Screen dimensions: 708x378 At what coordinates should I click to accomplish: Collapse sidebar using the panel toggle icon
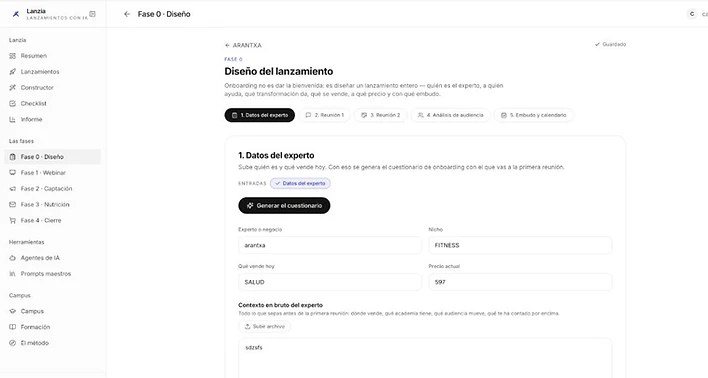[x=92, y=14]
